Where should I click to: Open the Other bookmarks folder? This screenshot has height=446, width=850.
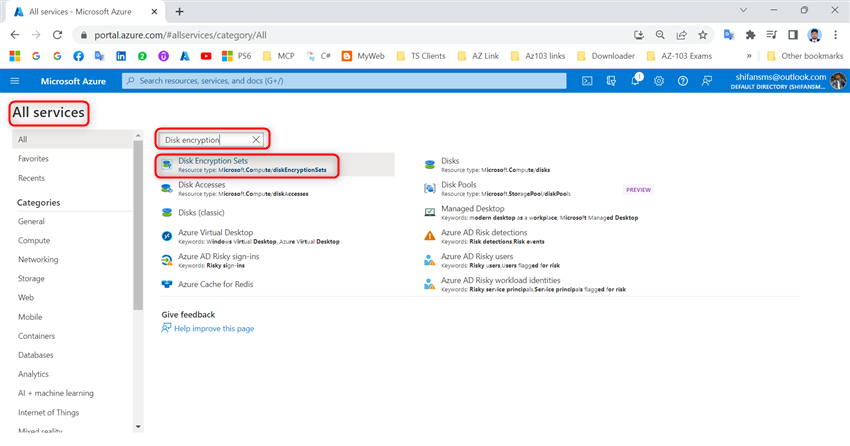pyautogui.click(x=804, y=56)
